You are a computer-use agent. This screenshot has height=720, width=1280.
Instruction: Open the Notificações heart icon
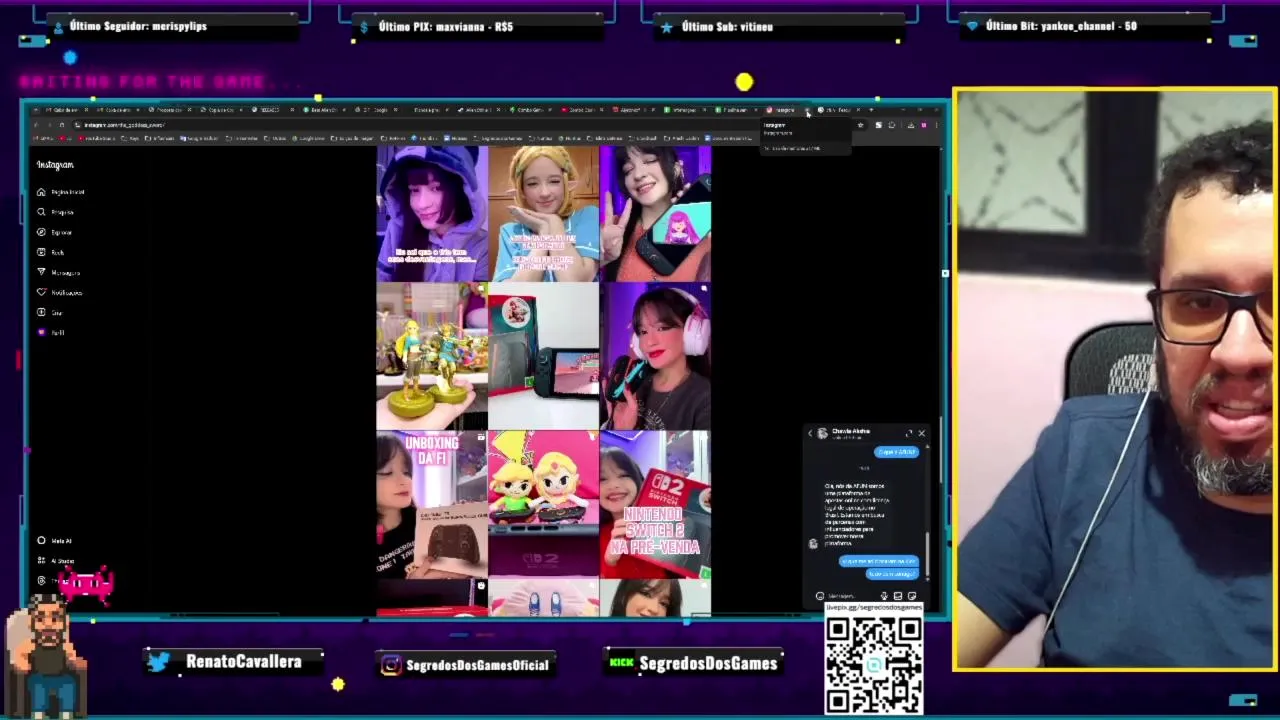(x=41, y=292)
